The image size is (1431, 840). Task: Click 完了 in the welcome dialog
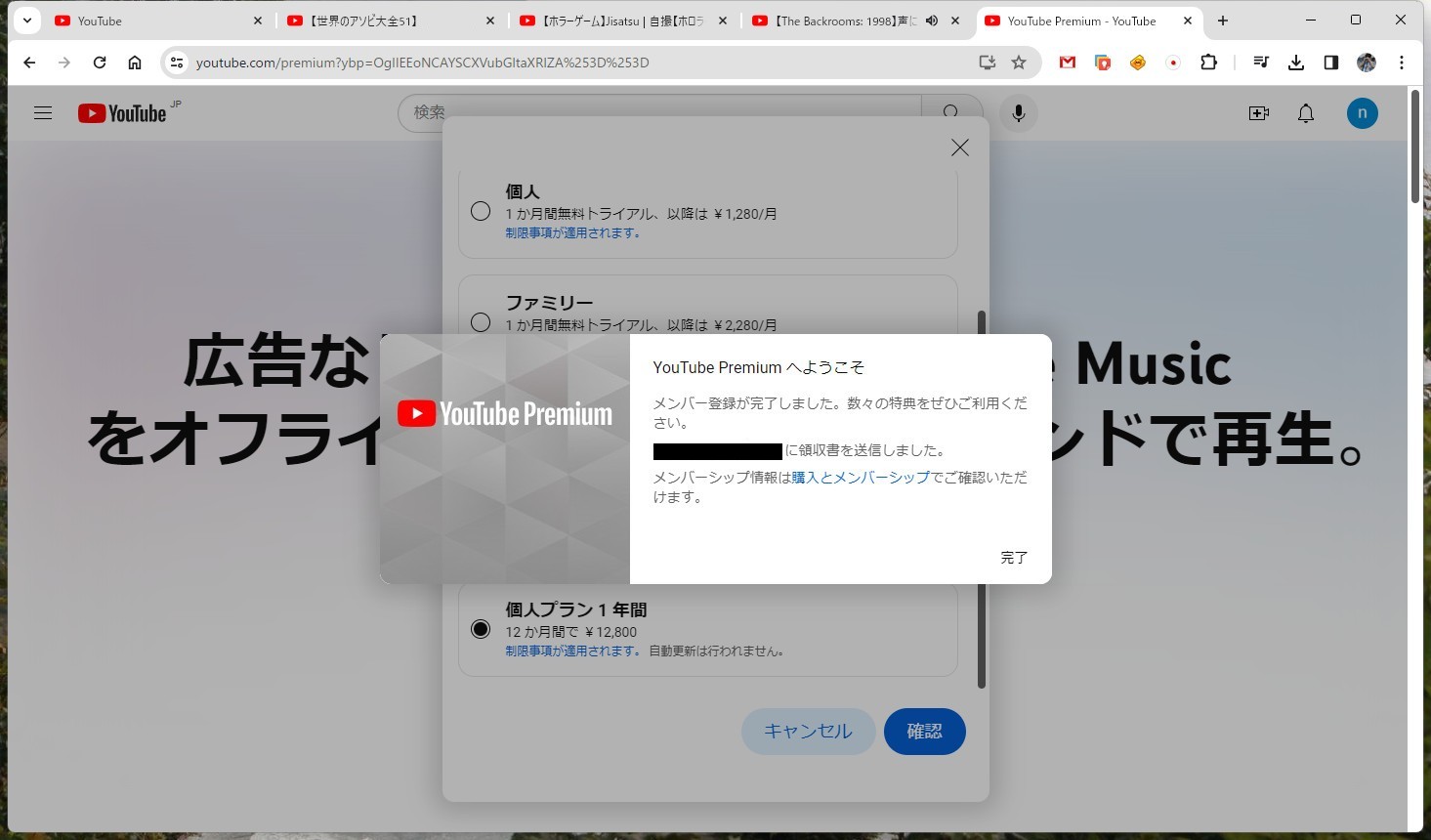pos(1014,558)
